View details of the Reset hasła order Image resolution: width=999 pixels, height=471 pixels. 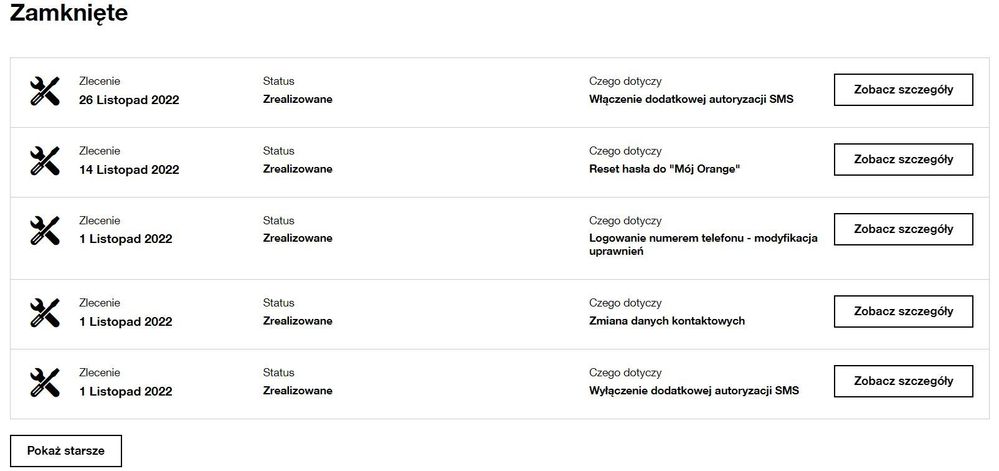tap(903, 159)
